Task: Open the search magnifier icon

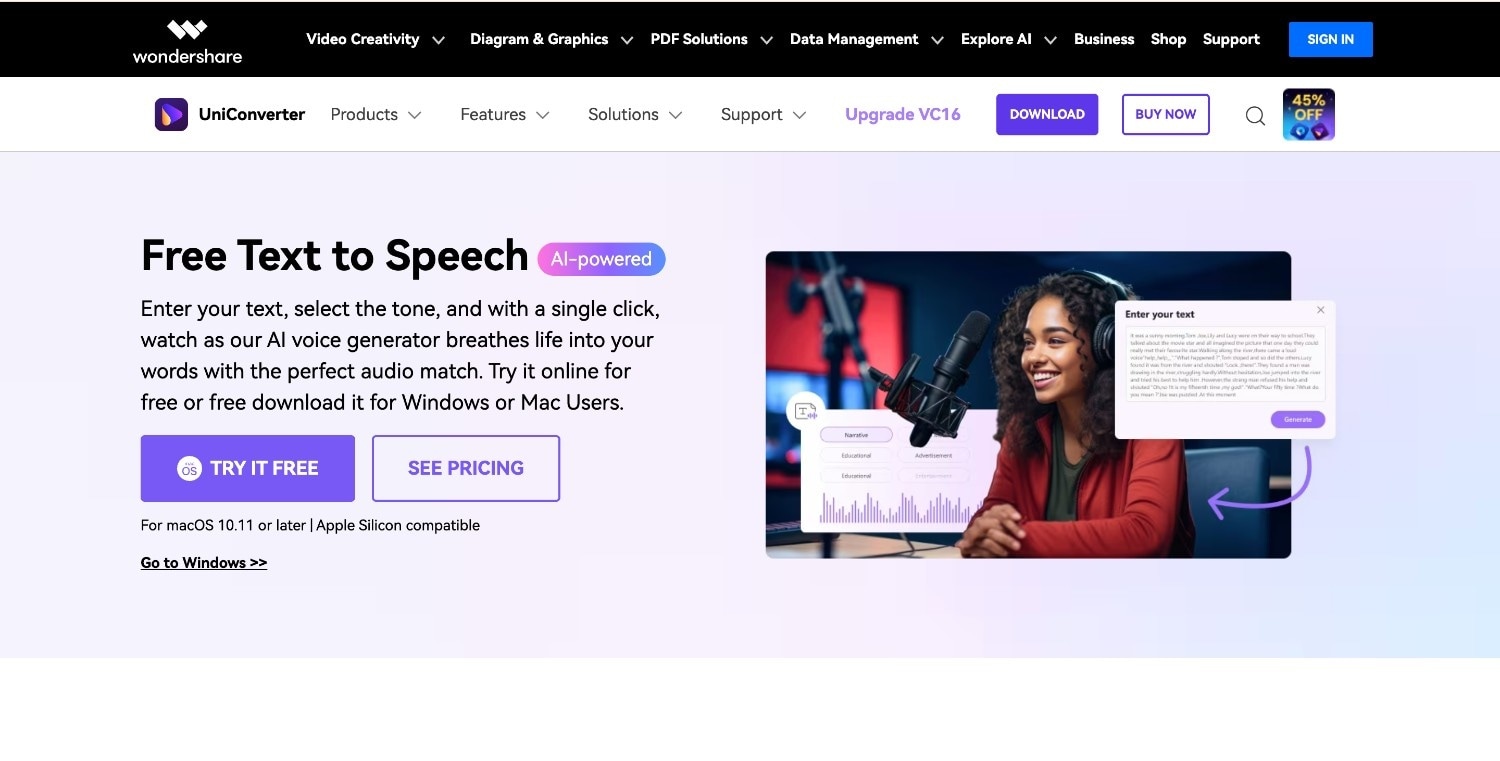Action: [x=1255, y=115]
